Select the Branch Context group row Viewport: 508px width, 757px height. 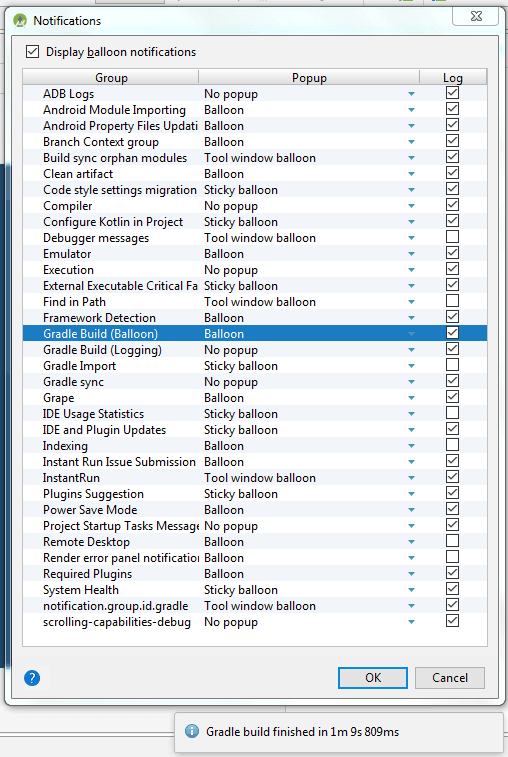pyautogui.click(x=255, y=142)
